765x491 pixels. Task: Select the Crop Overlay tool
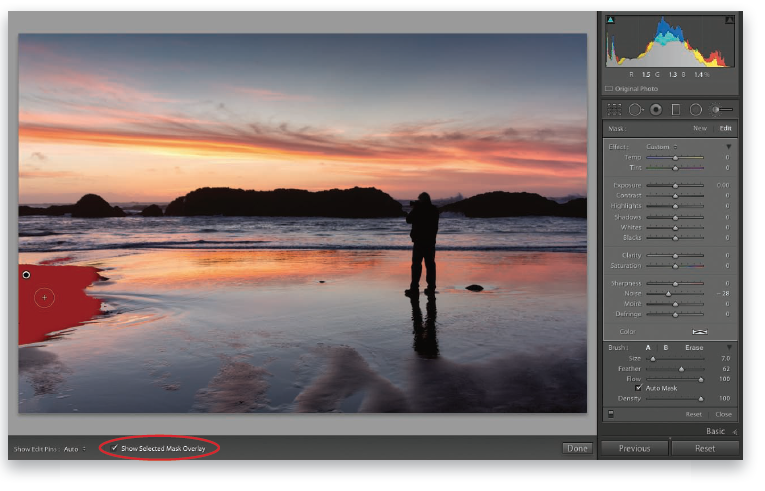point(615,109)
